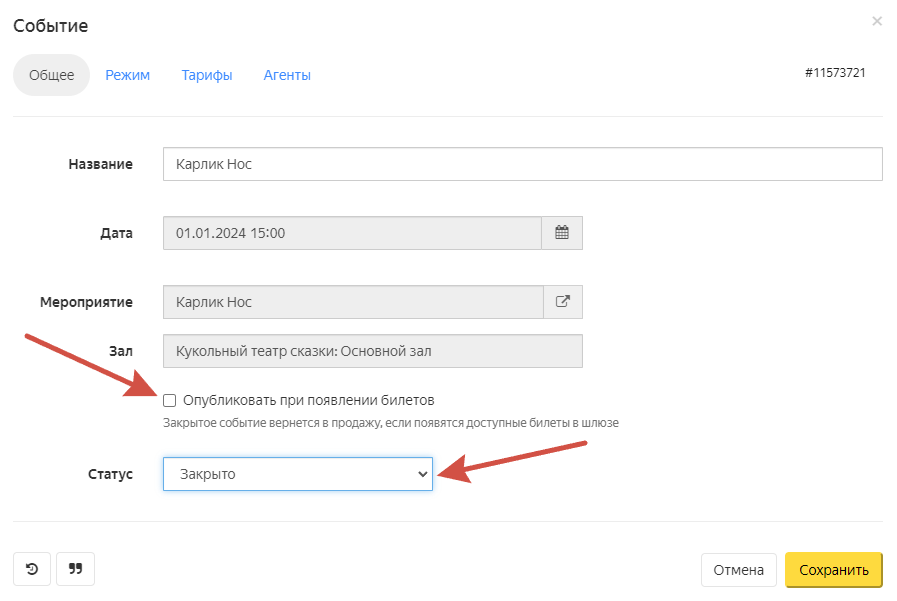The image size is (897, 601).
Task: Click the Зал field showing Кукольный театр сказки
Action: coord(372,351)
